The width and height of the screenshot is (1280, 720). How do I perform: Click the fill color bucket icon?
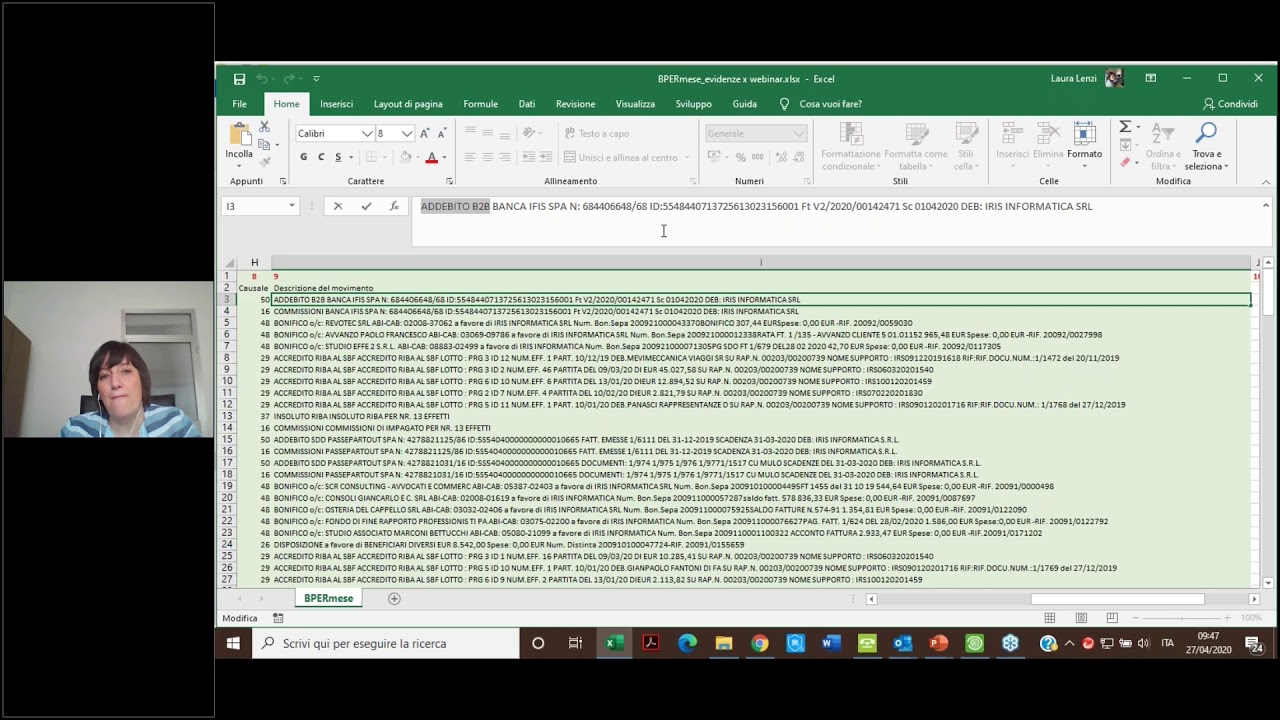pos(405,157)
